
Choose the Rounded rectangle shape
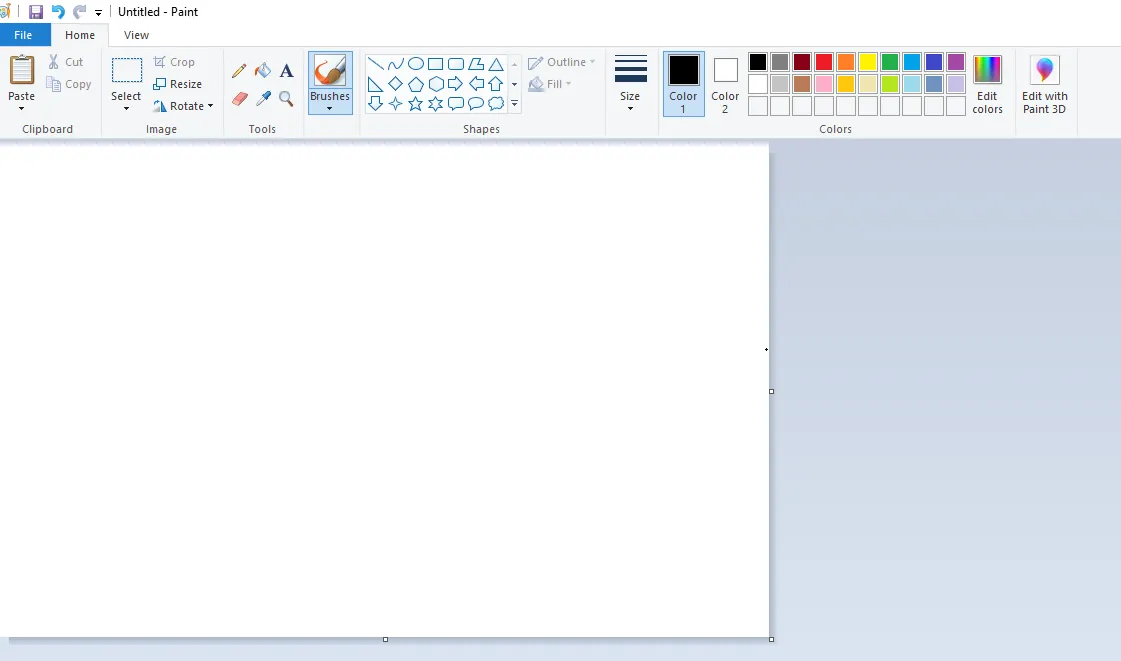tap(455, 64)
